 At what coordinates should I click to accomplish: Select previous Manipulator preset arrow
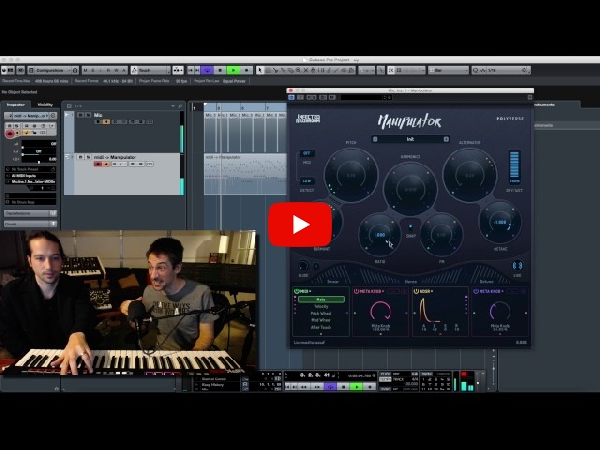[375, 139]
